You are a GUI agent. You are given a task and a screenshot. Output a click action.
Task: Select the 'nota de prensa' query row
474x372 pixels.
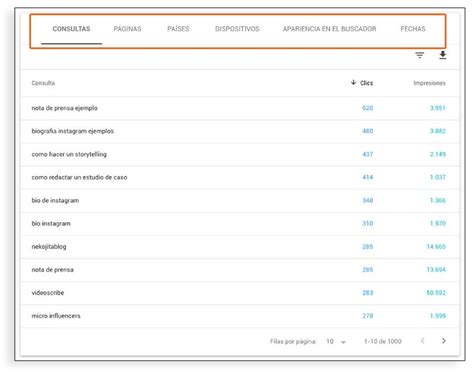tap(240, 270)
